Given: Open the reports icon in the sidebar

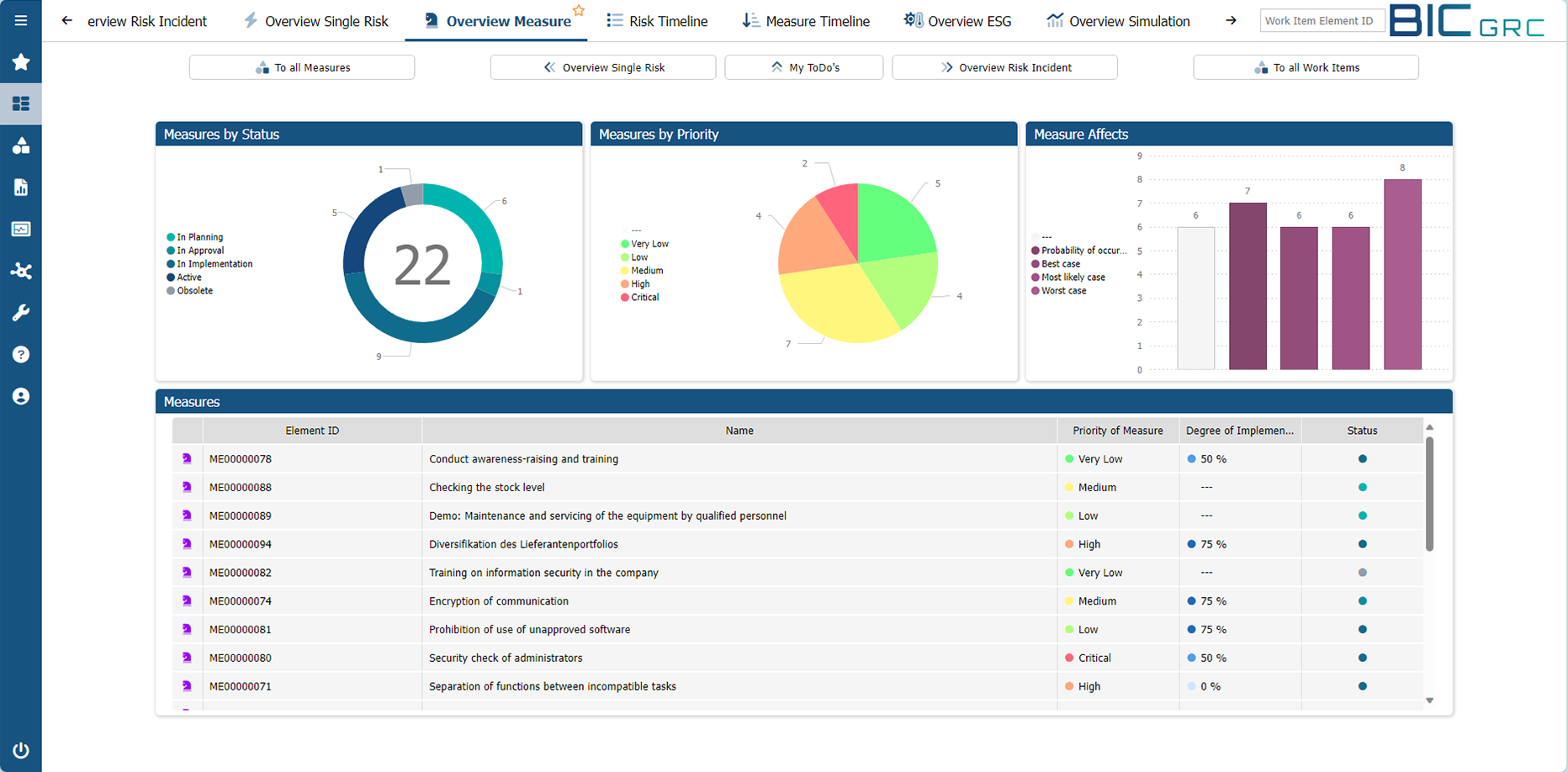Looking at the screenshot, I should coord(21,187).
